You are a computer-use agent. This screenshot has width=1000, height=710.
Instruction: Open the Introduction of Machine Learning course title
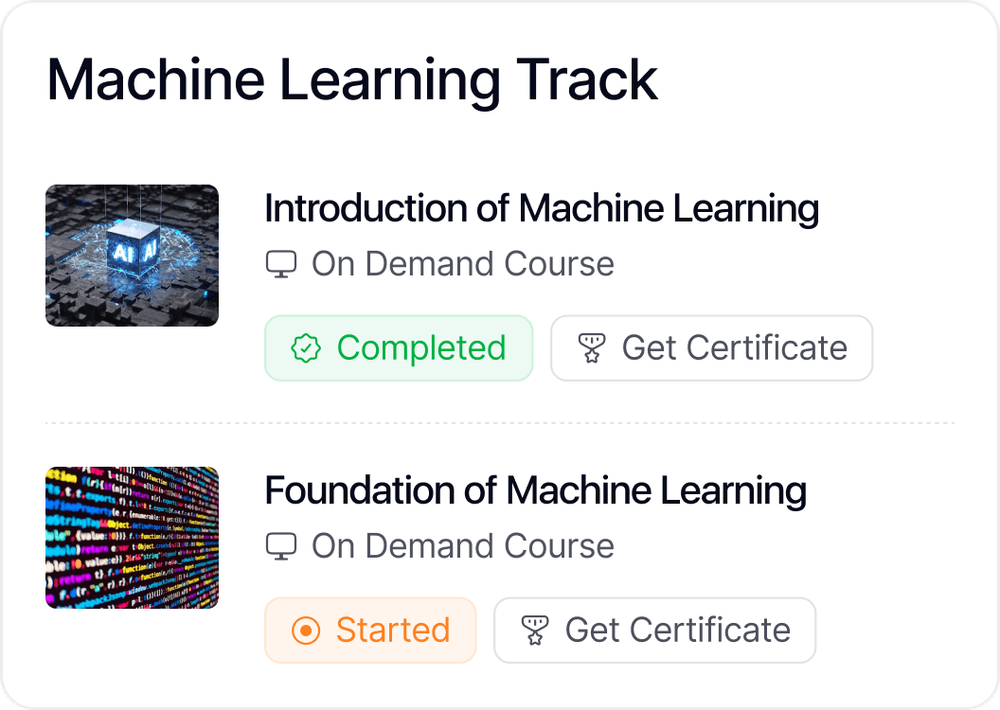point(541,209)
